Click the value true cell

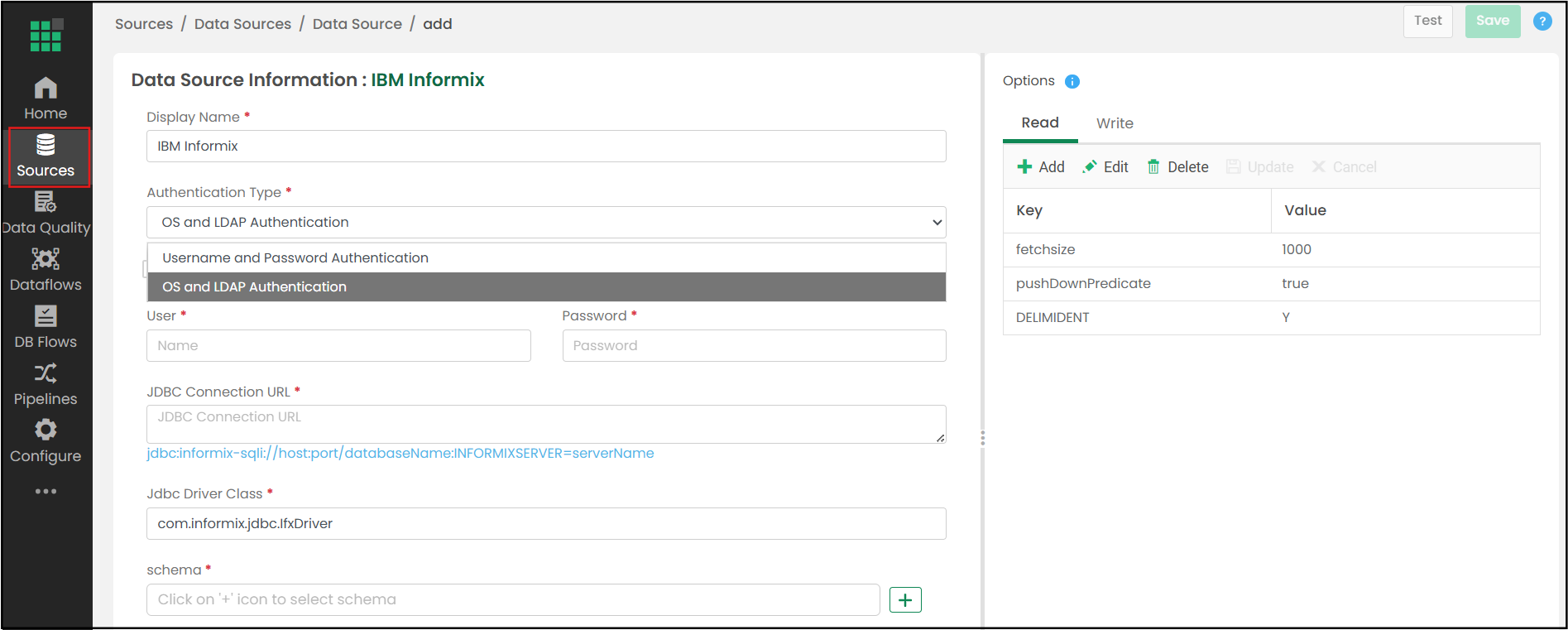pos(1405,284)
